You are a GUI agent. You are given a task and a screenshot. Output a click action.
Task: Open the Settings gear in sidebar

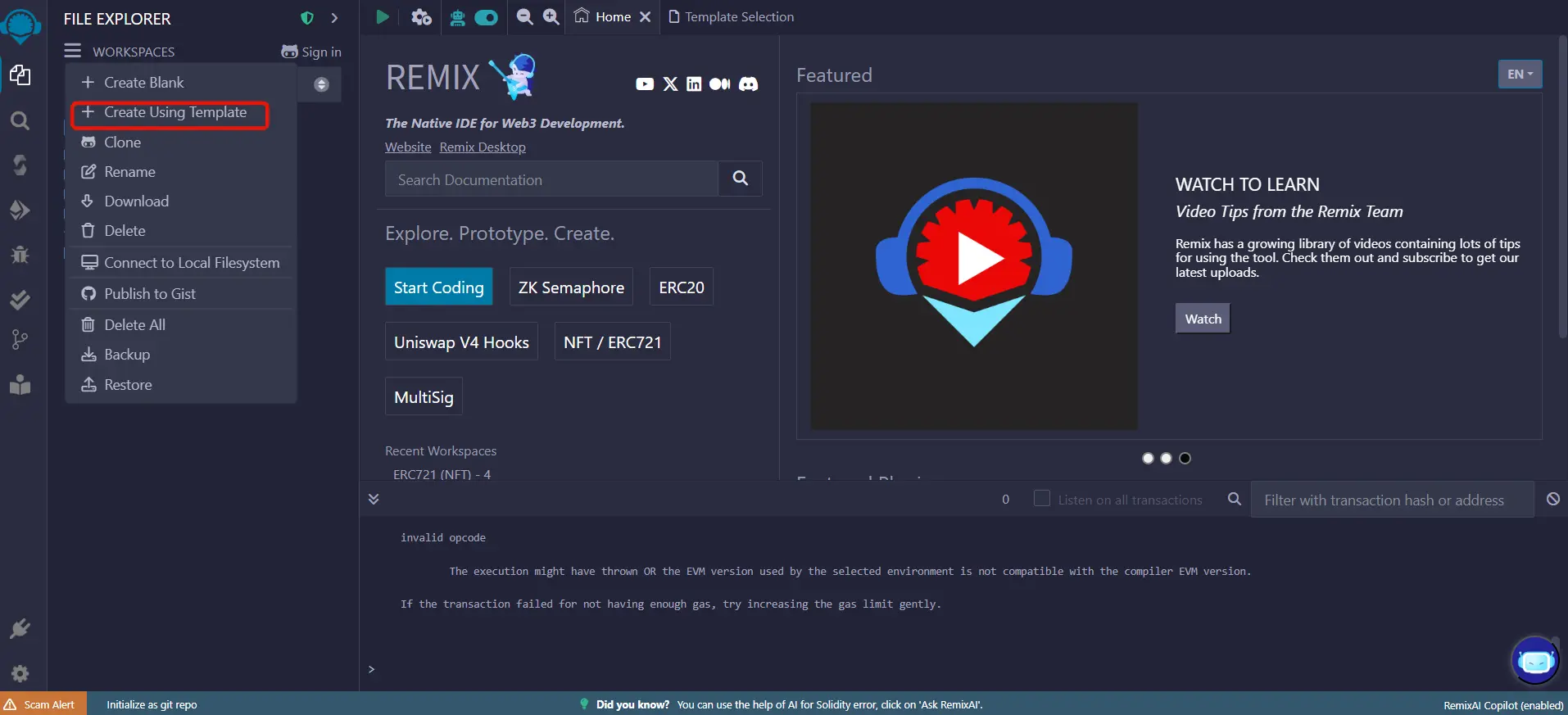coord(20,673)
